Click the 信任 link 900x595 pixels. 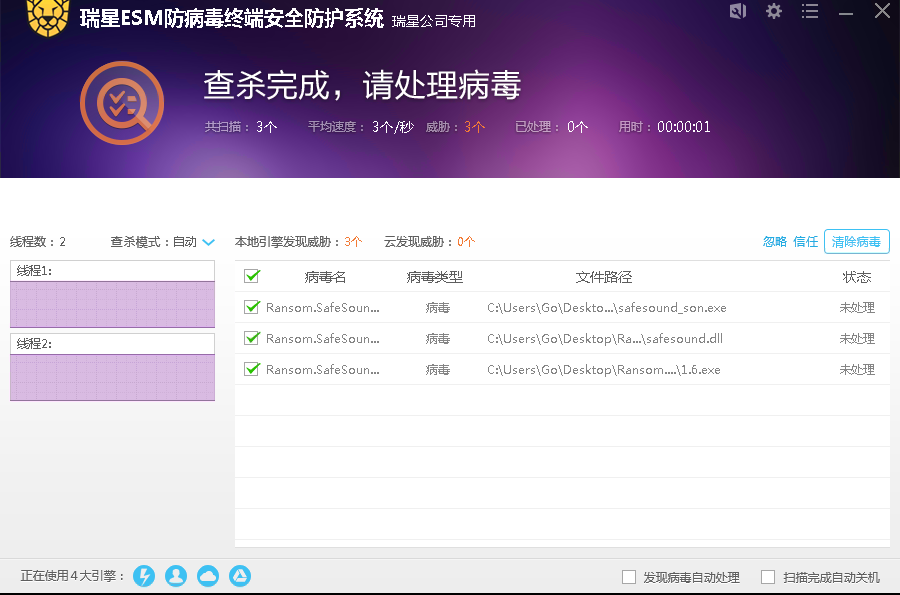click(x=805, y=242)
